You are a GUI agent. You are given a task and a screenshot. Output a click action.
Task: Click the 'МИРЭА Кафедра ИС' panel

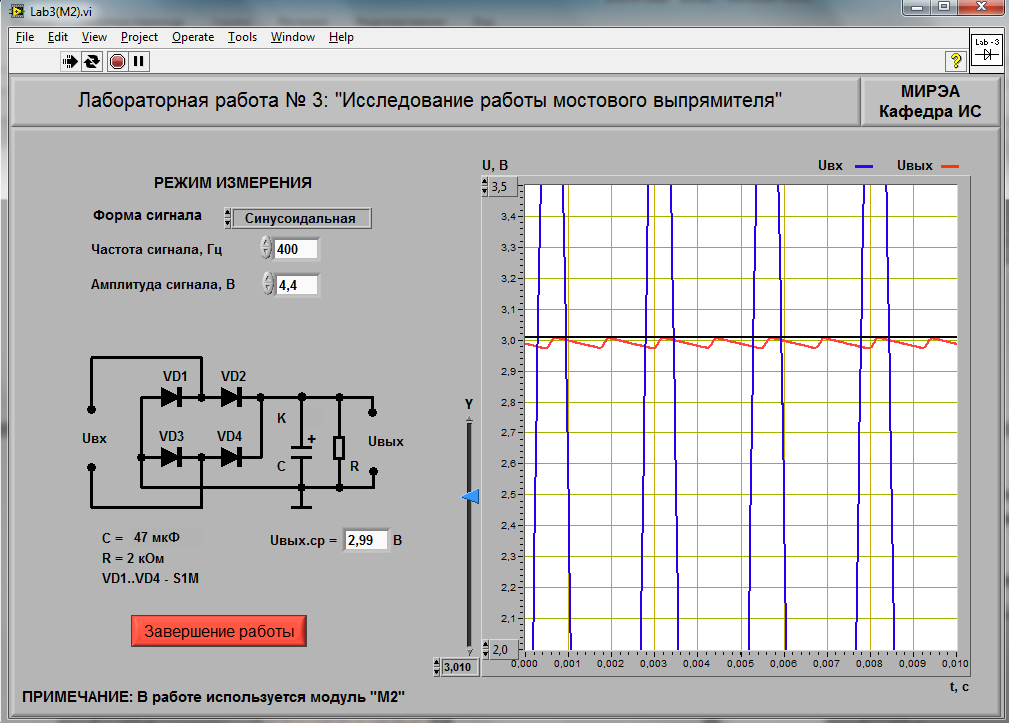click(930, 101)
